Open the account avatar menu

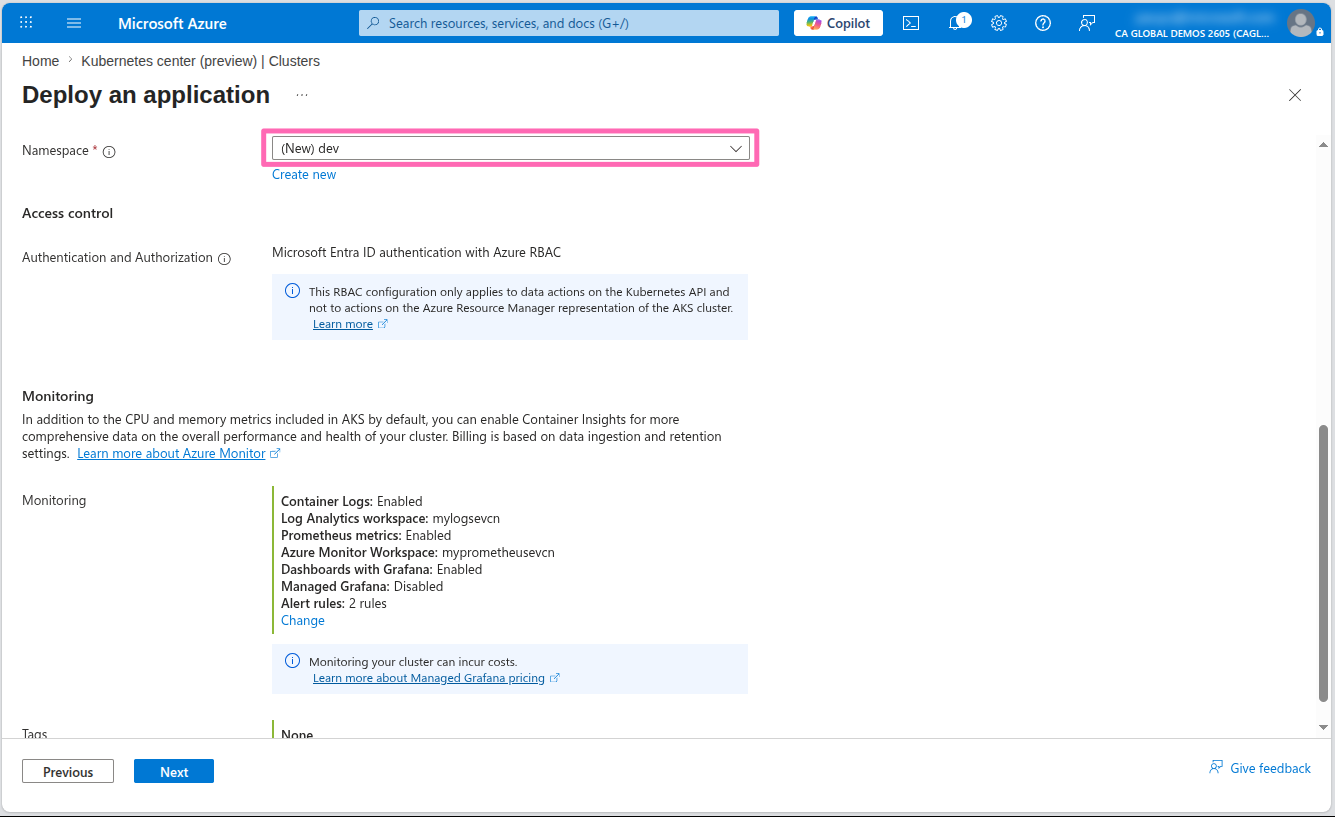click(x=1301, y=22)
